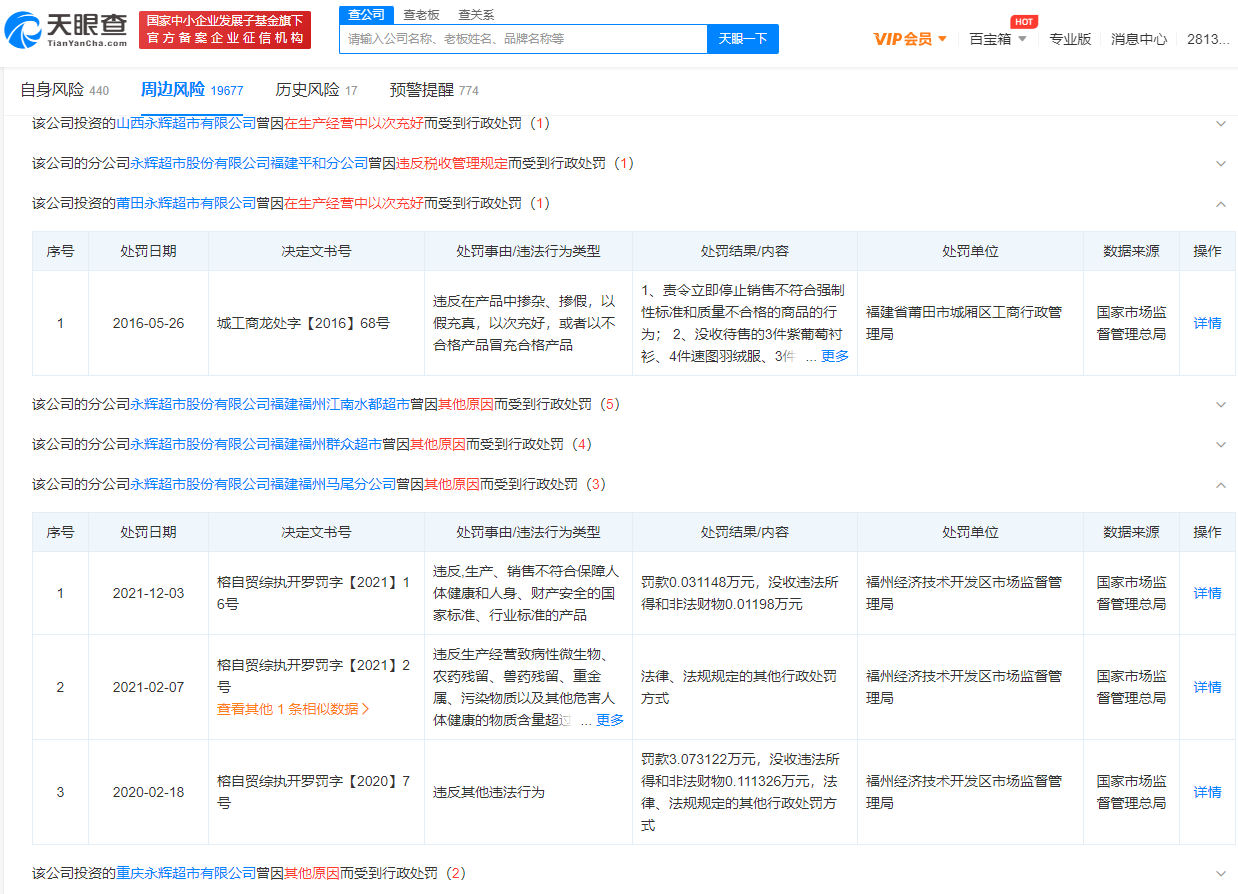Switch to the 历史风险 tab
1238x894 pixels.
(316, 90)
